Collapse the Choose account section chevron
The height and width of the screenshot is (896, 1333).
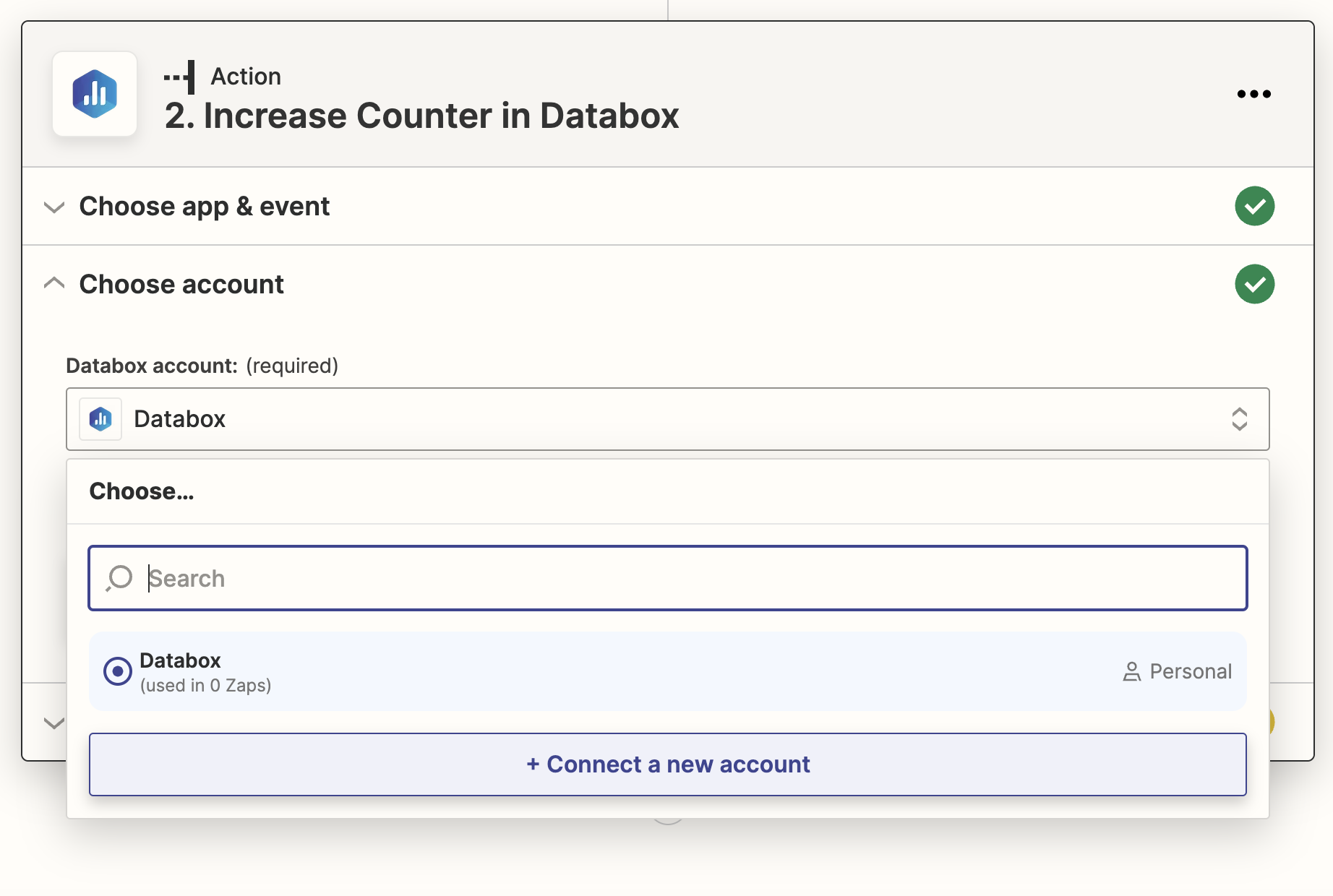pyautogui.click(x=54, y=283)
